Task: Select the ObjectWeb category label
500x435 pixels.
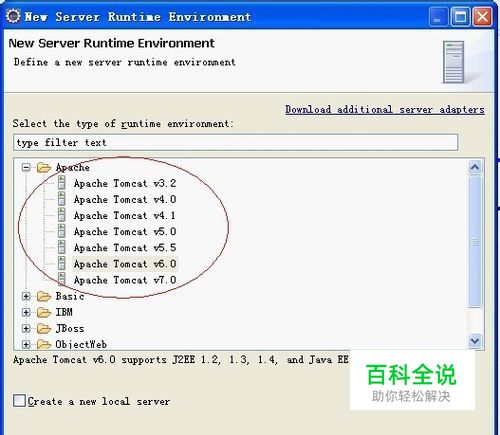Action: tap(81, 344)
